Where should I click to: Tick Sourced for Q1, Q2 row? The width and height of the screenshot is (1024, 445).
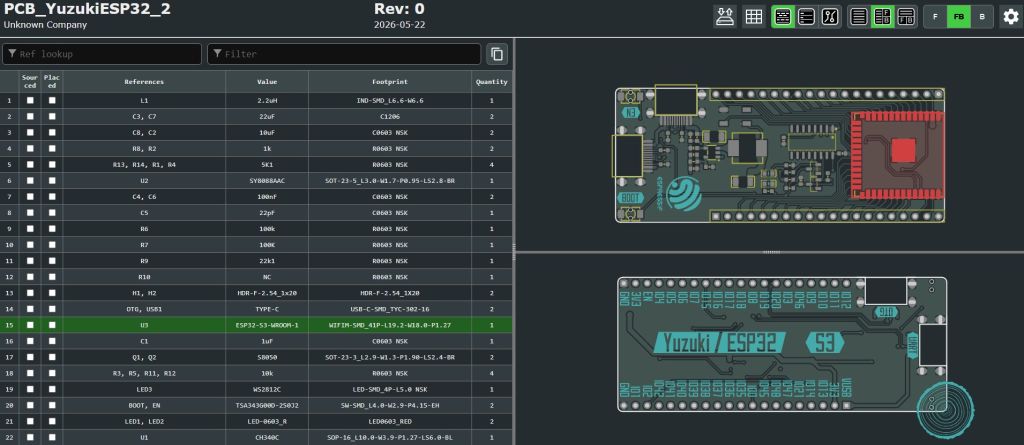click(x=30, y=357)
